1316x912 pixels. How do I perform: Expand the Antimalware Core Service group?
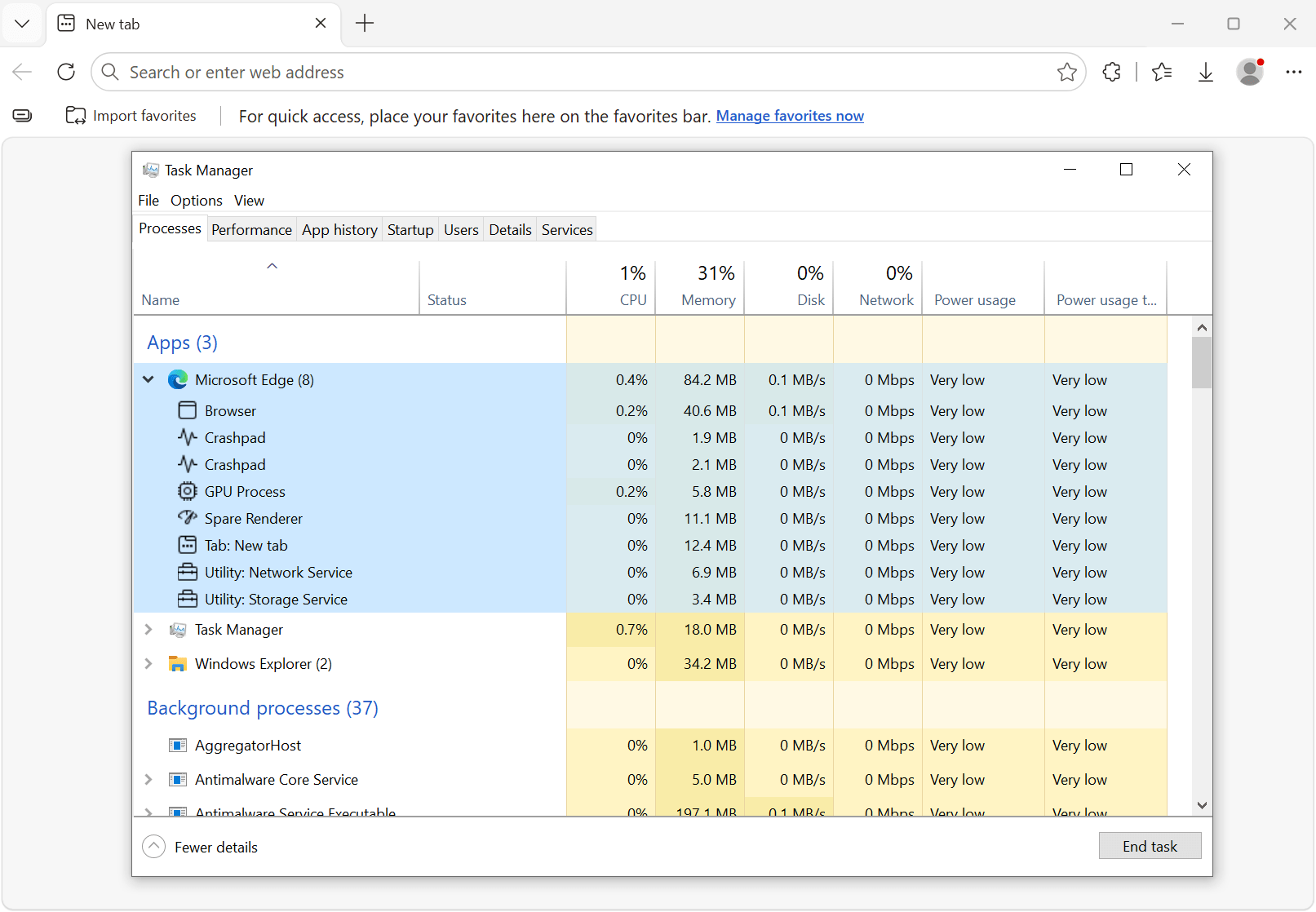coord(148,779)
